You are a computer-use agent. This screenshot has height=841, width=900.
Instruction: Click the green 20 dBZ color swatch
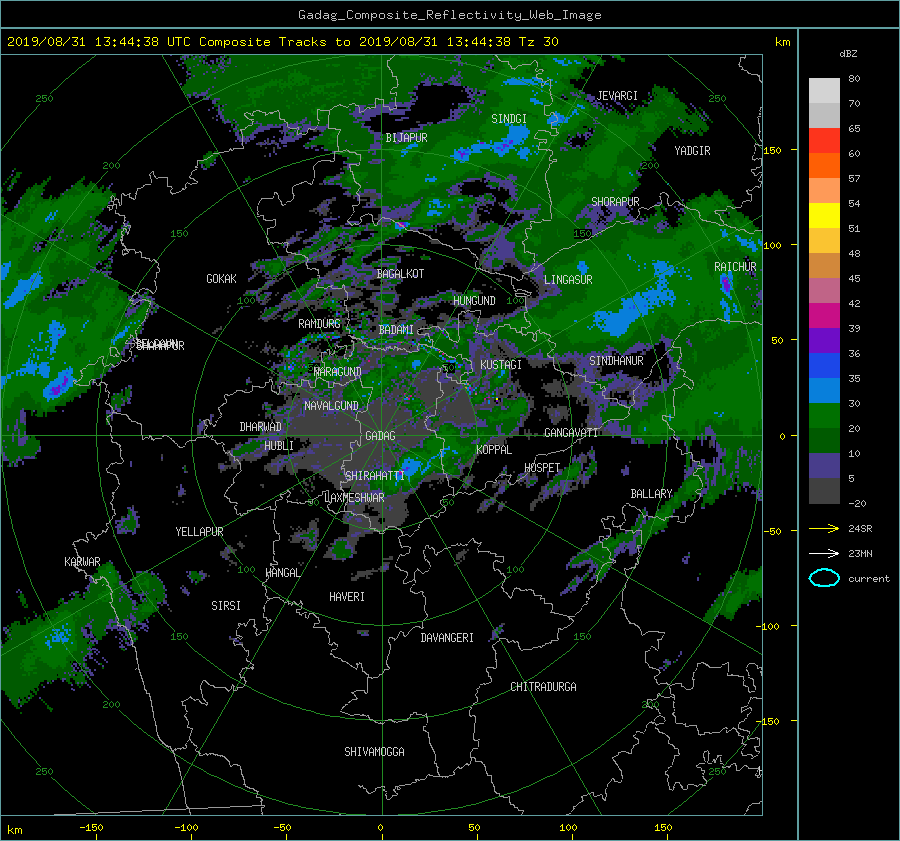point(824,416)
